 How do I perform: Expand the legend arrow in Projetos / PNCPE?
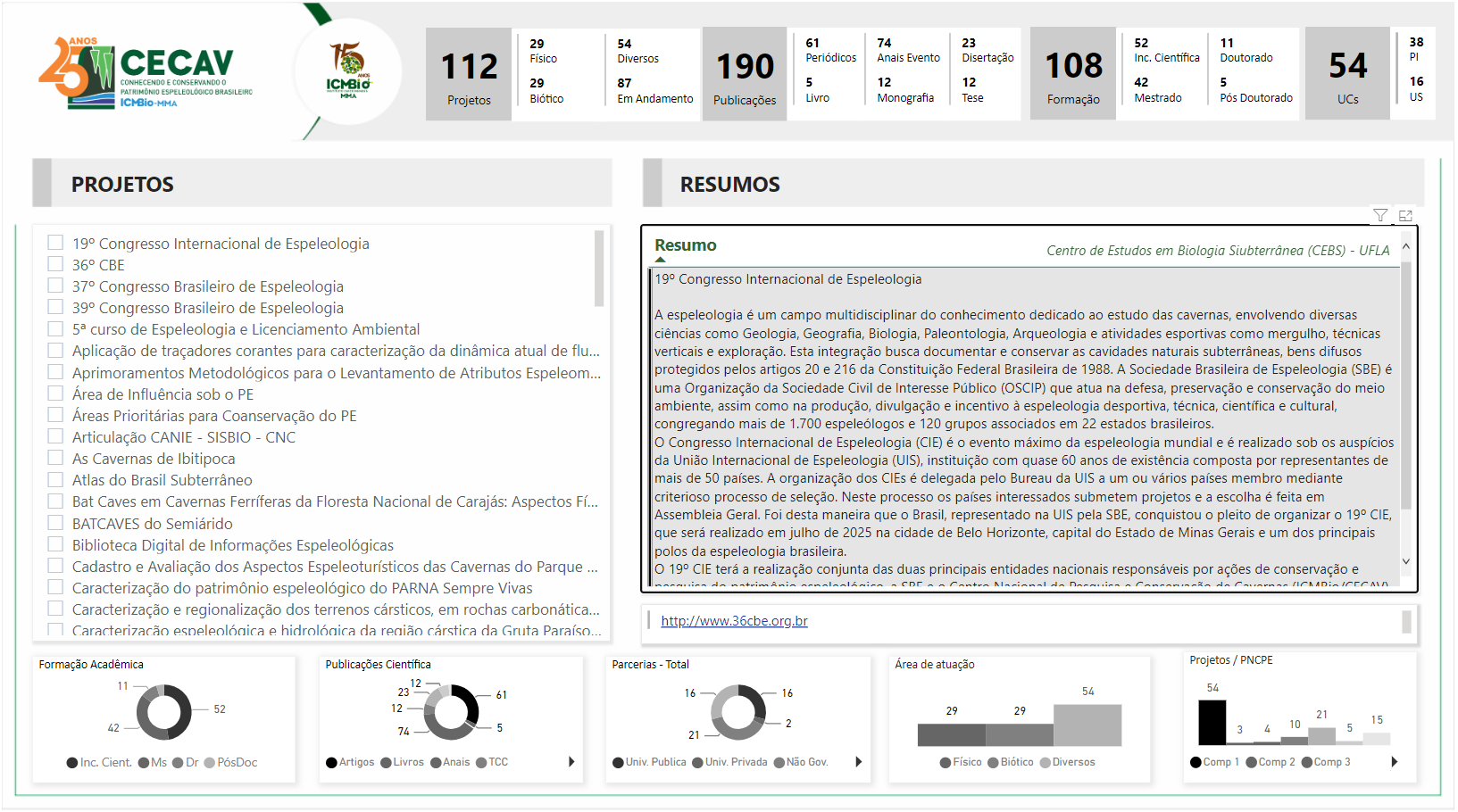[x=1396, y=763]
